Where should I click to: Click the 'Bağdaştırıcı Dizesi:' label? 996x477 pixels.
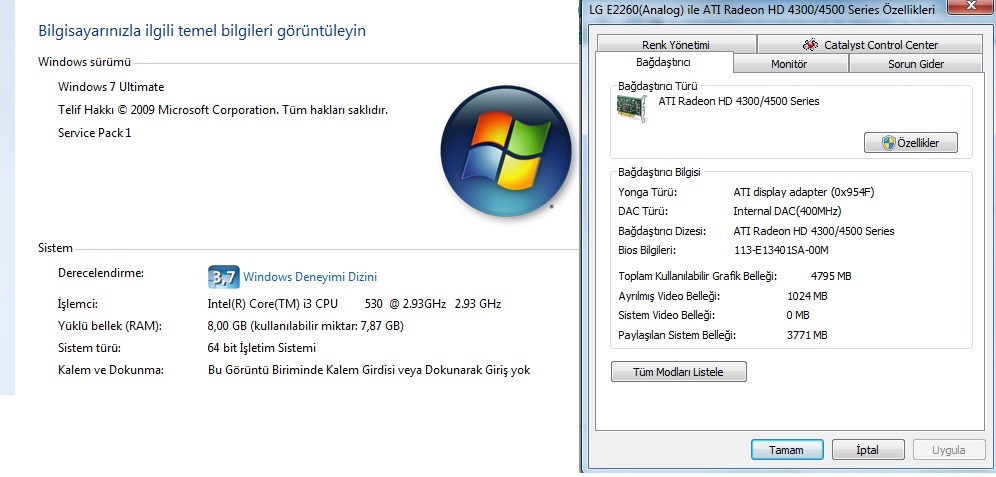(662, 231)
